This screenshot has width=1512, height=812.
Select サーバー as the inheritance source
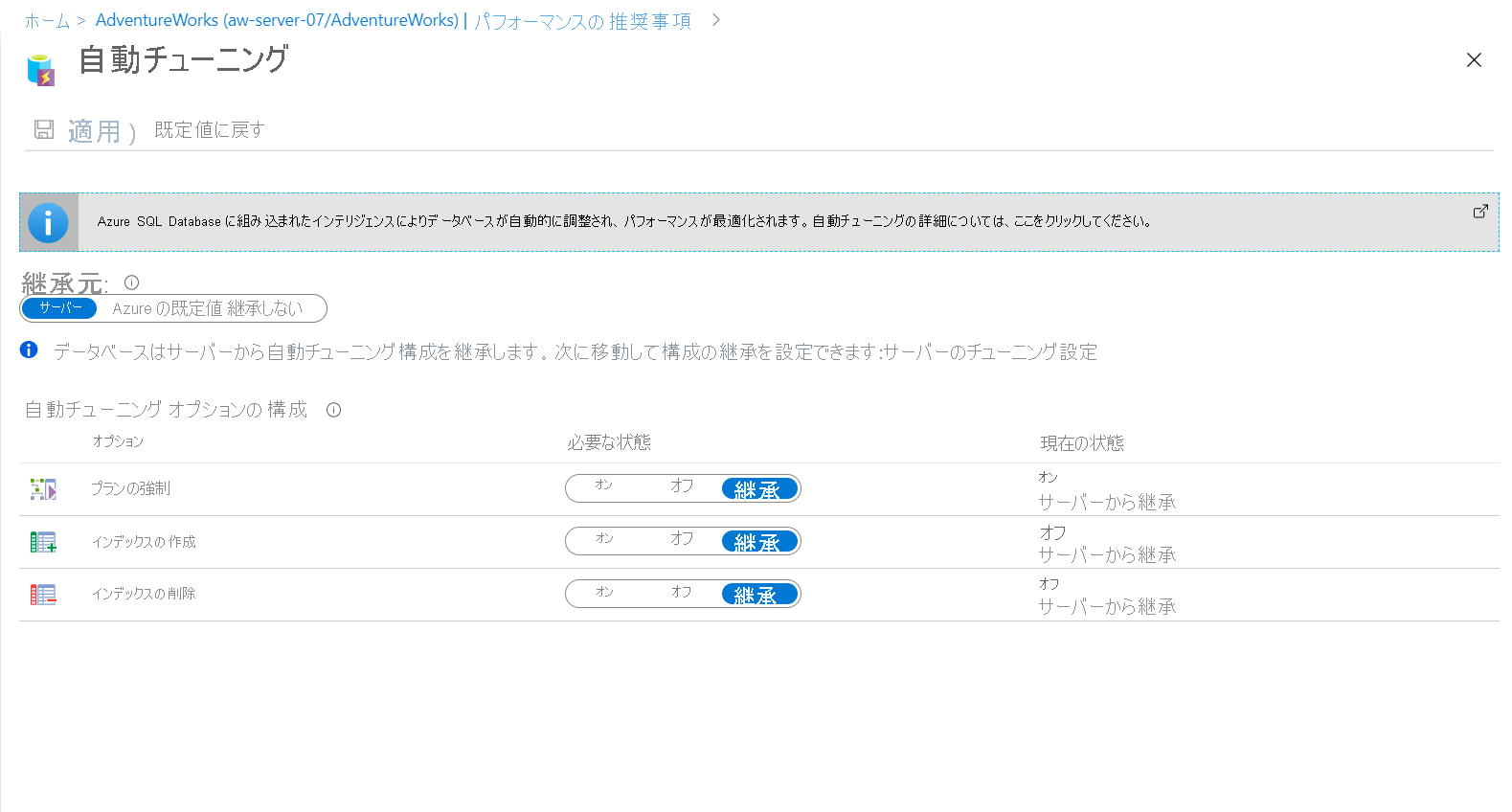click(60, 308)
